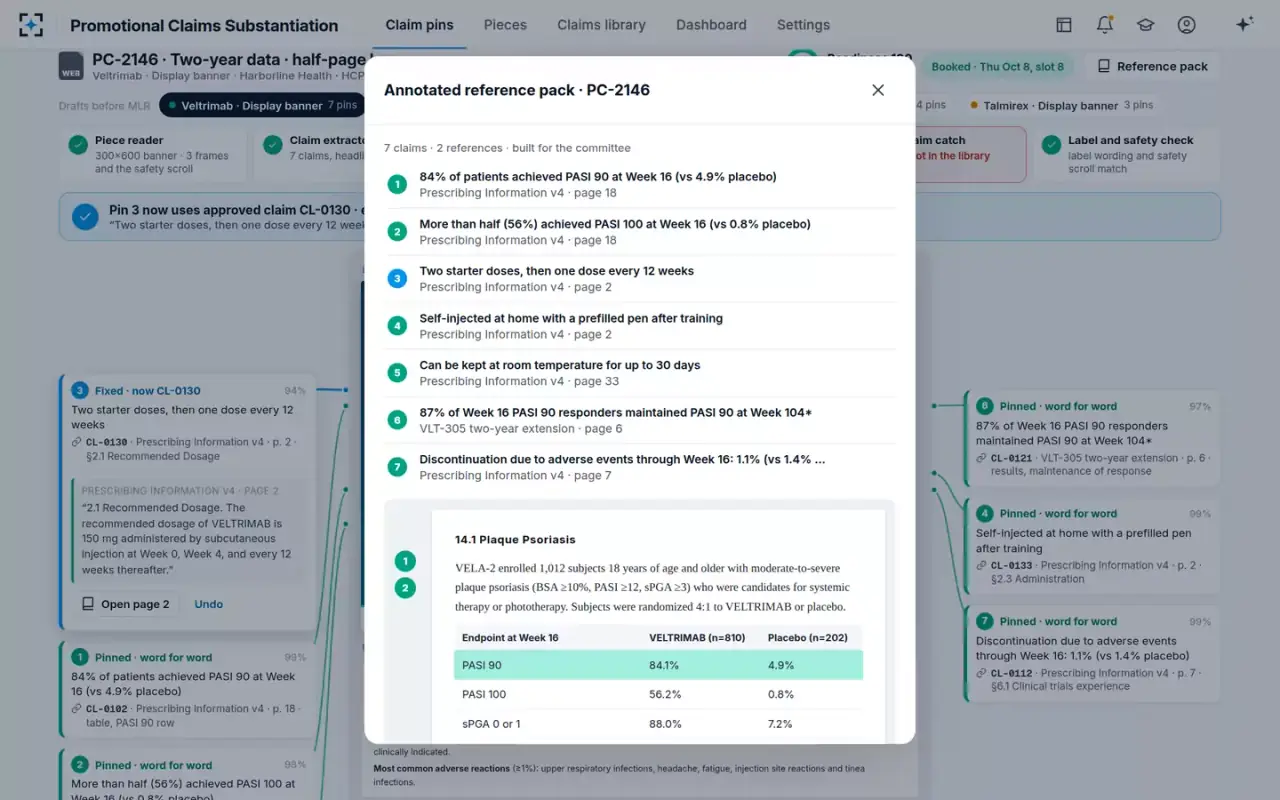Click the highlighted PASI 90 table row
Viewport: 1280px width, 800px height.
pyautogui.click(x=658, y=665)
